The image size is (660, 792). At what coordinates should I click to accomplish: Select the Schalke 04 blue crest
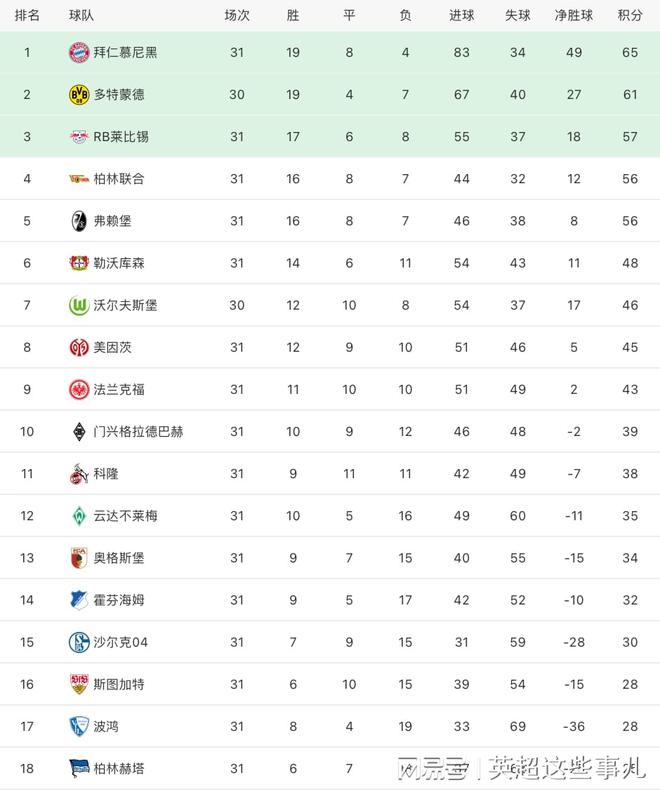point(79,642)
